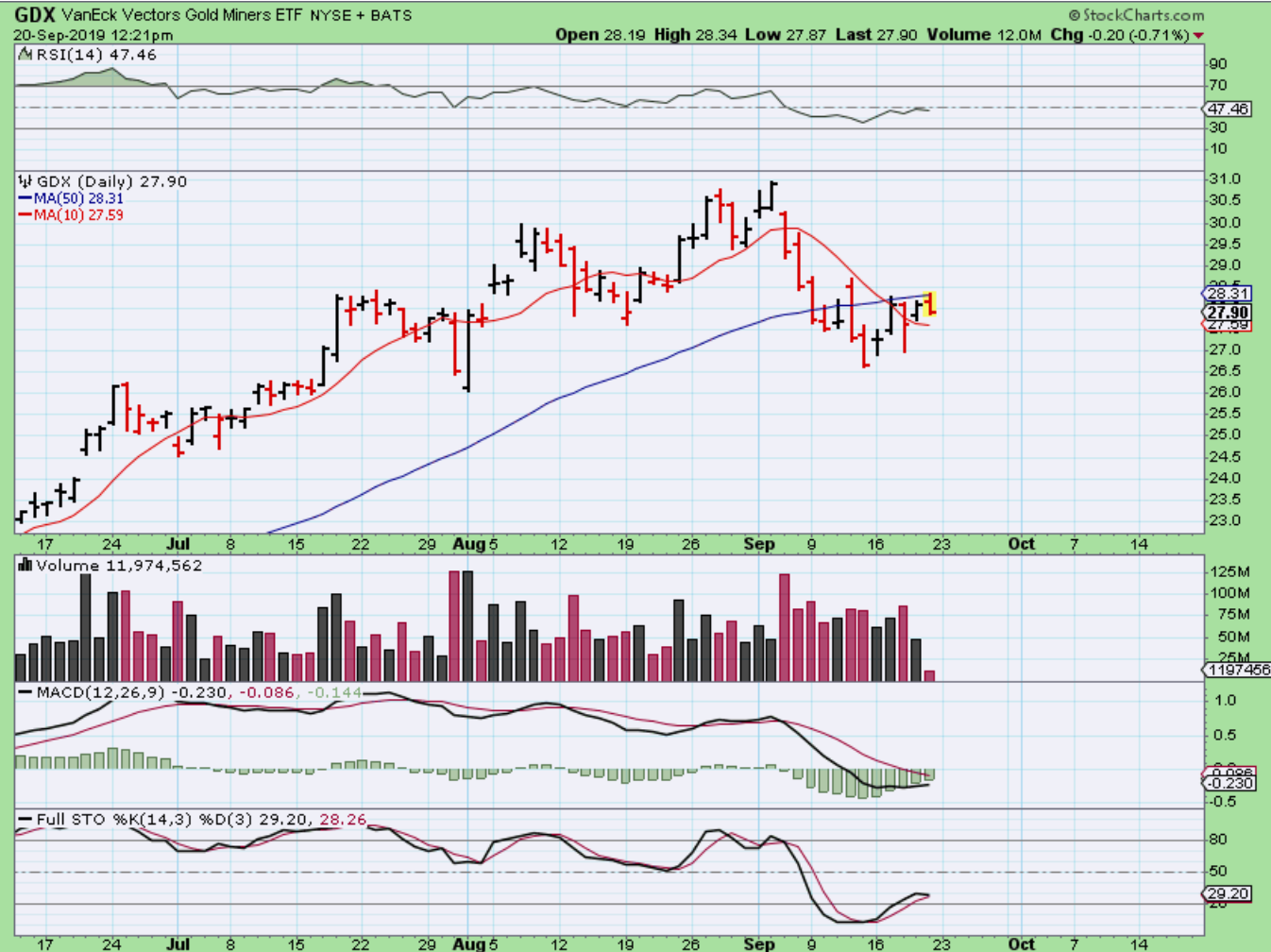Click the 'Chg -0.20 (-0.71%)' change value

point(1119,35)
